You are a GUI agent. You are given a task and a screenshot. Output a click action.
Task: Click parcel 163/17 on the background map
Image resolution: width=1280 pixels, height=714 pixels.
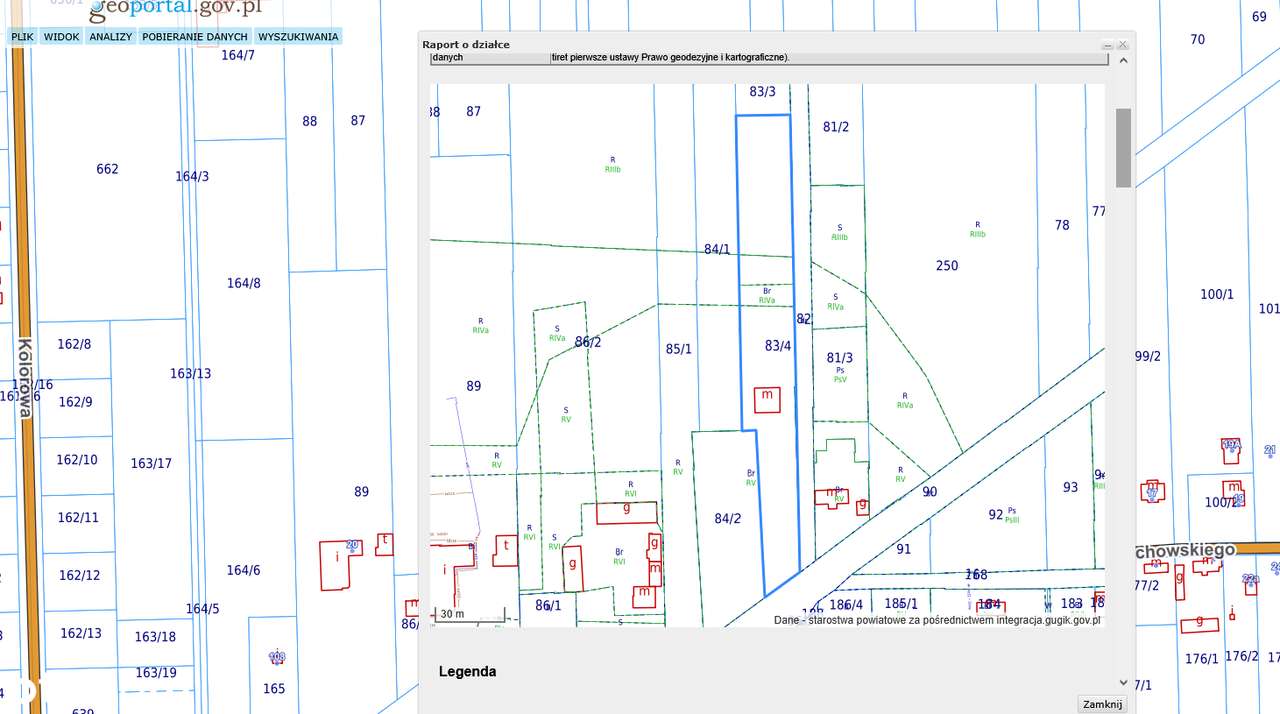pos(151,464)
